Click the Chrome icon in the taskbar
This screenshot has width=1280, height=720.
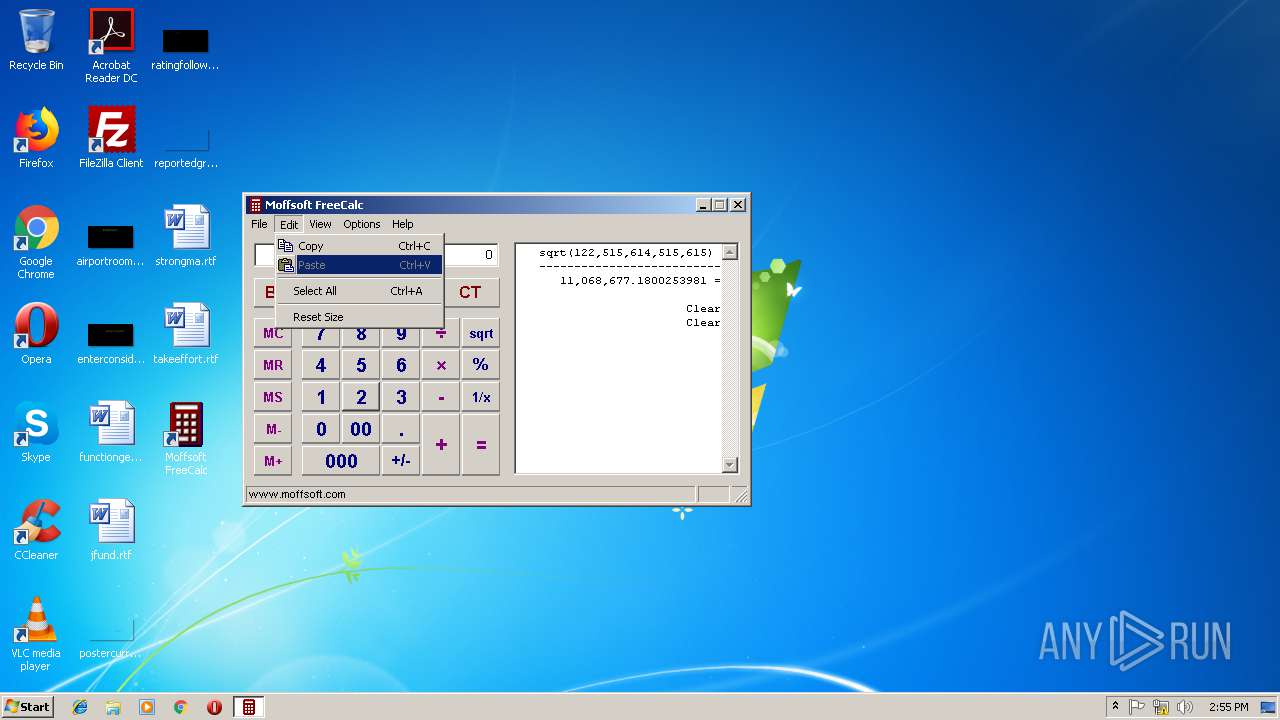[181, 707]
